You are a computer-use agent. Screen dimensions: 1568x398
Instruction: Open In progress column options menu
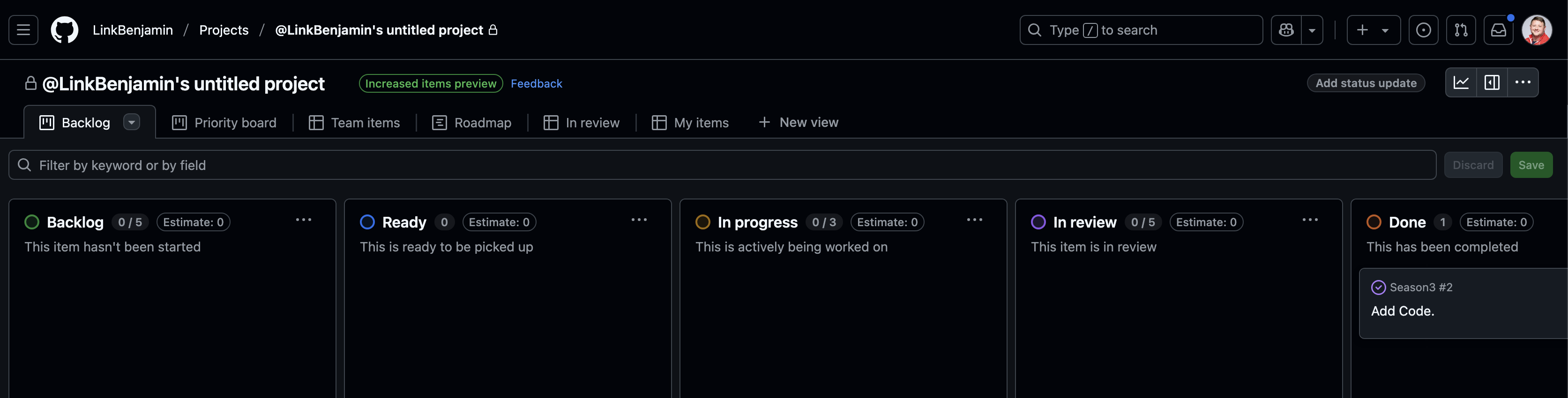pyautogui.click(x=975, y=220)
